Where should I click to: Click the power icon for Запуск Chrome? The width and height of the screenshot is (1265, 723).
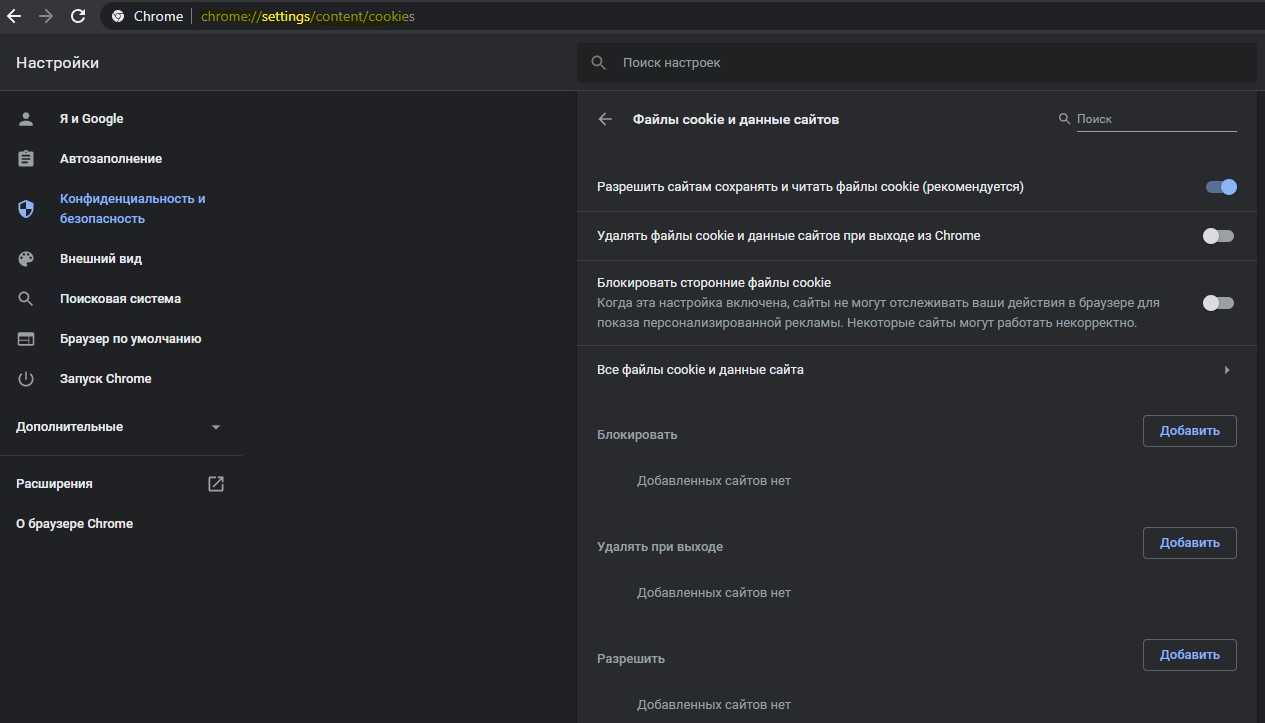click(x=26, y=379)
